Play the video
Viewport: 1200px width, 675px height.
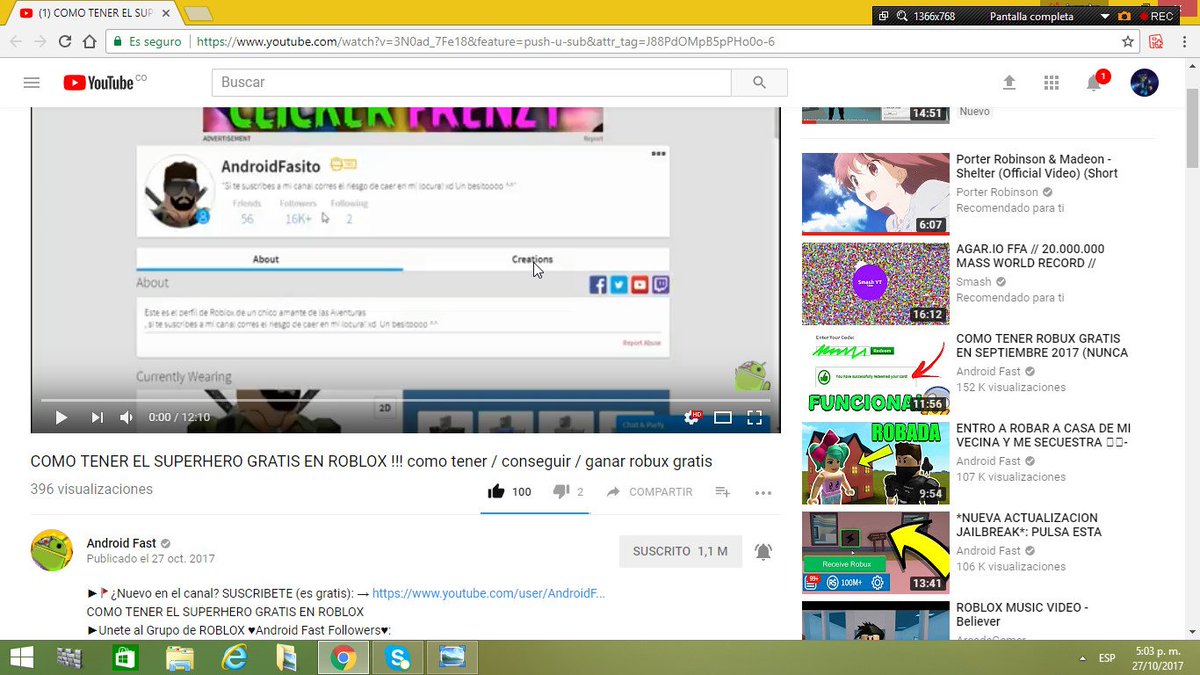coord(60,417)
